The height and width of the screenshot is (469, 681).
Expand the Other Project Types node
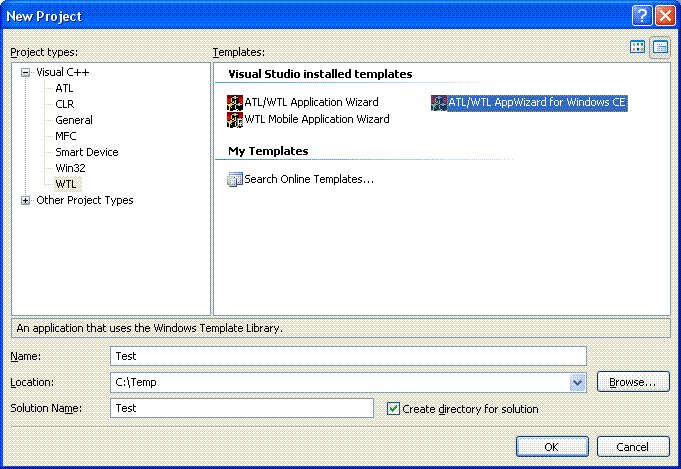point(26,200)
